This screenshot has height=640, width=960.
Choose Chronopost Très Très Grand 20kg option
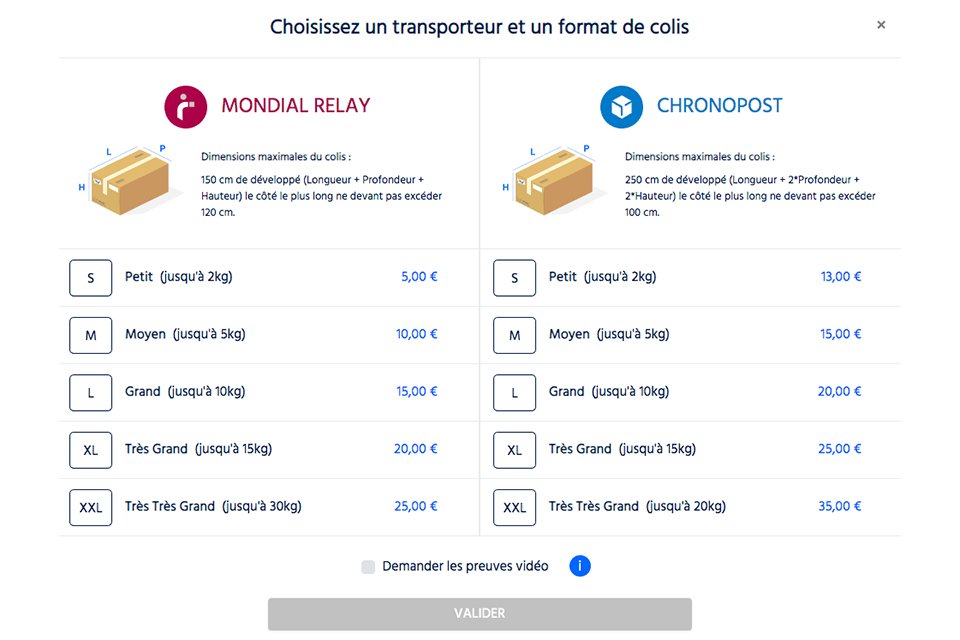(691, 507)
